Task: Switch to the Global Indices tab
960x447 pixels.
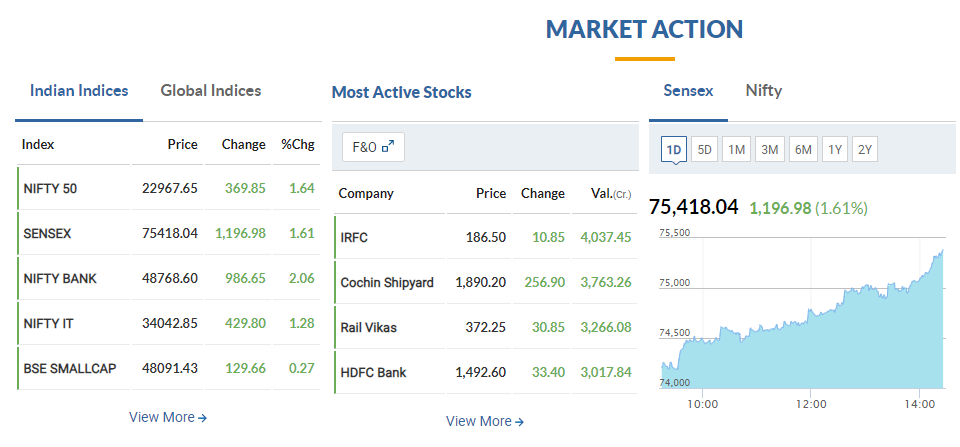Action: pyautogui.click(x=211, y=91)
